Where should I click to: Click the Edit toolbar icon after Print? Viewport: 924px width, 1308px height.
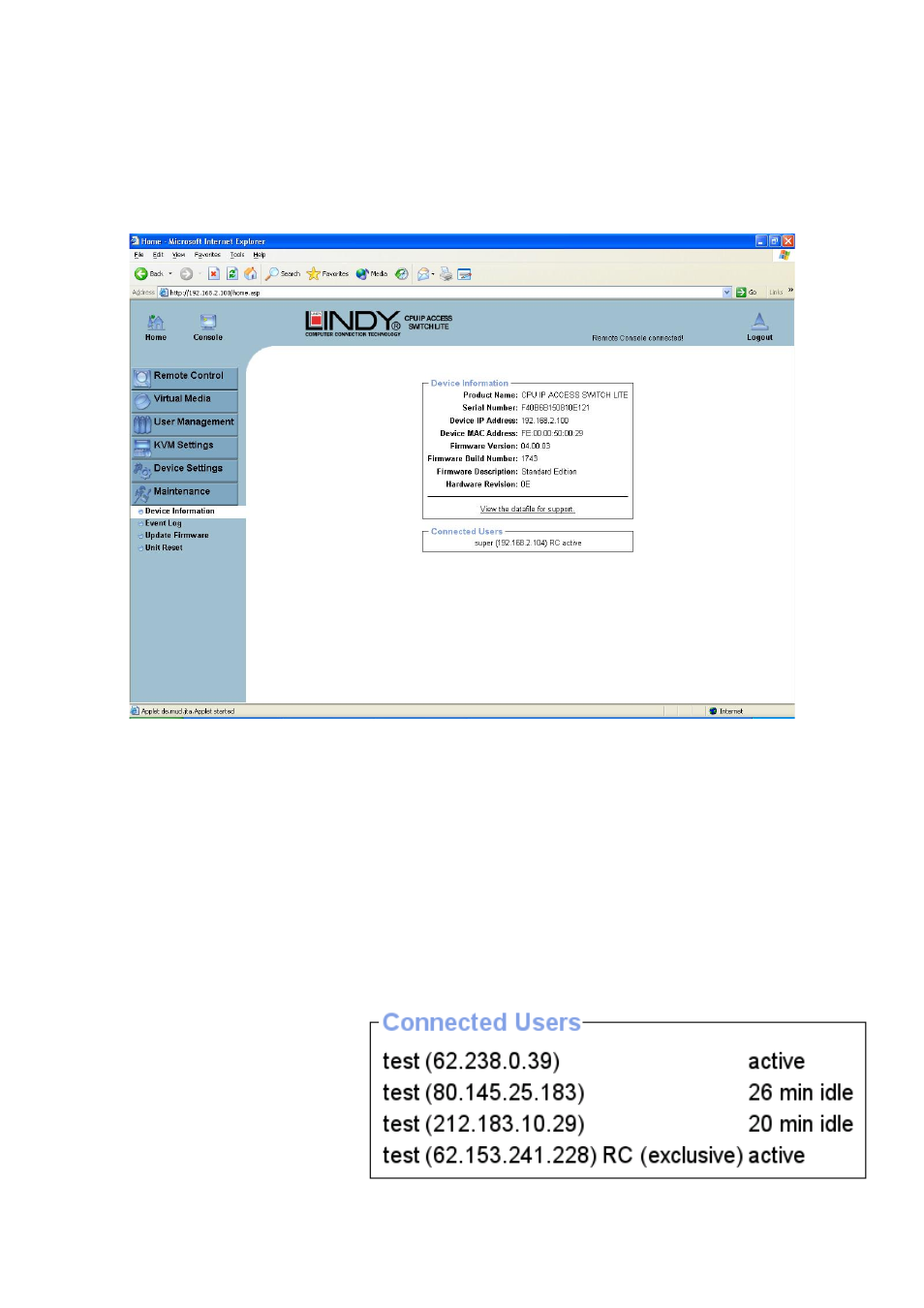464,274
